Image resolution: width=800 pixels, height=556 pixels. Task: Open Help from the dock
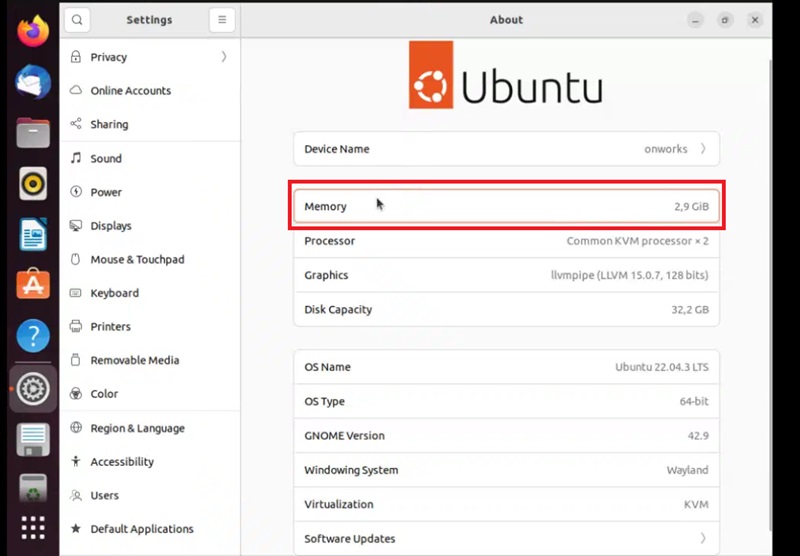click(33, 336)
